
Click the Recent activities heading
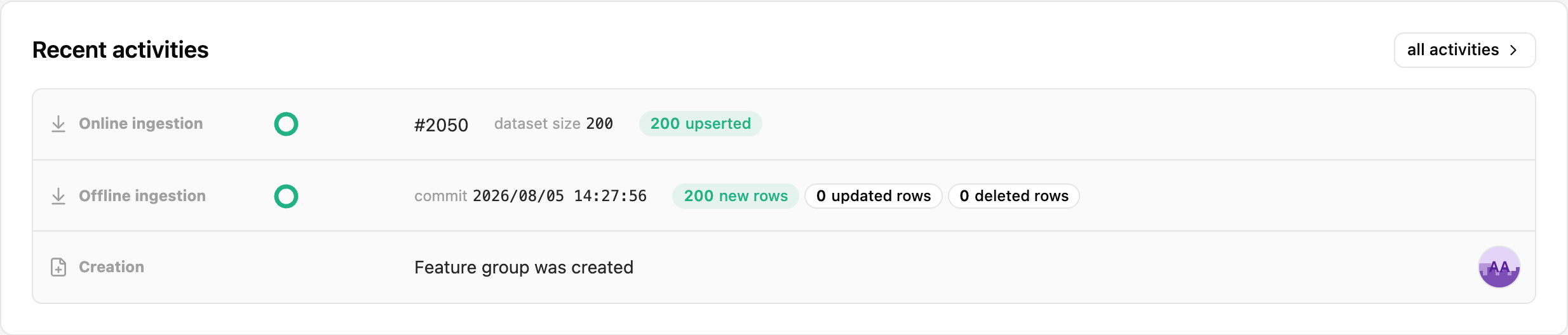coord(121,50)
